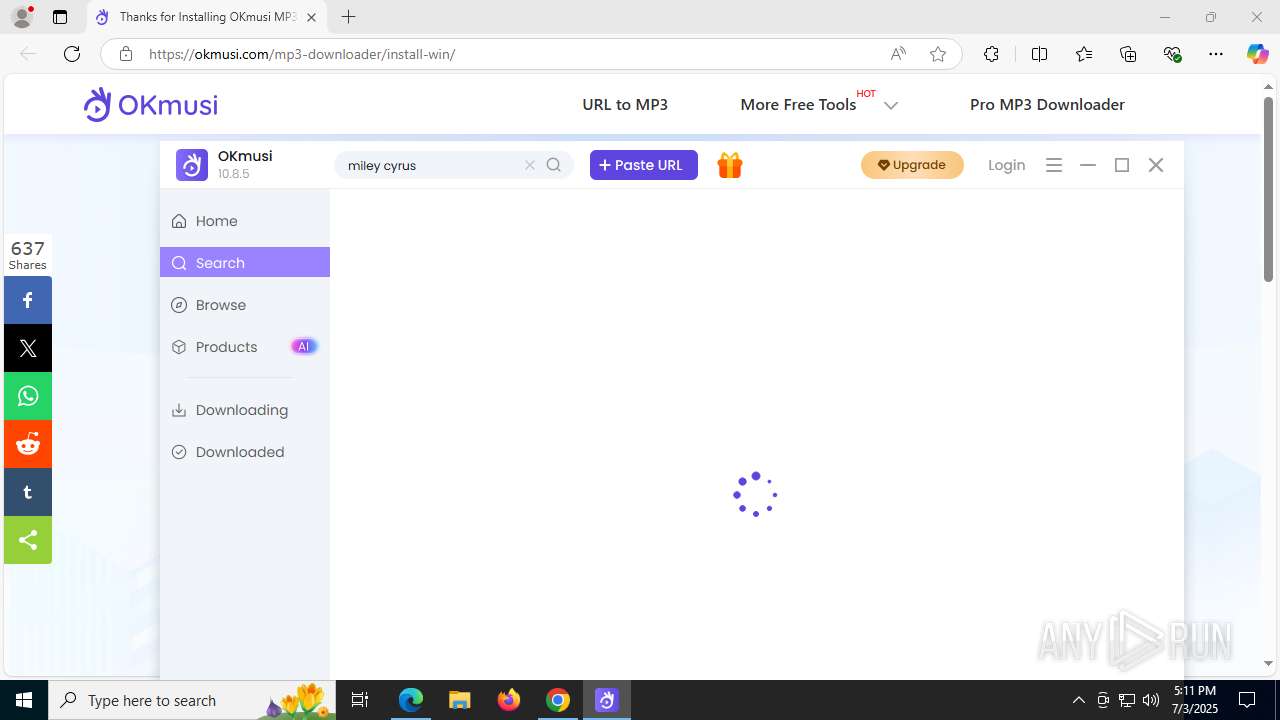Share via WhatsApp
The image size is (1280, 720).
(x=28, y=396)
